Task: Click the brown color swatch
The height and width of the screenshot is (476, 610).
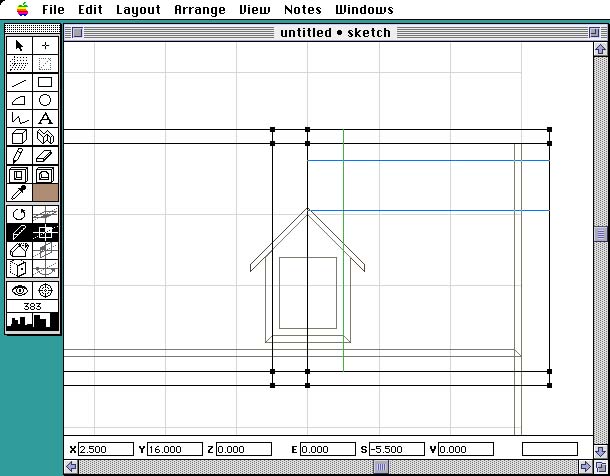Action: [x=45, y=192]
